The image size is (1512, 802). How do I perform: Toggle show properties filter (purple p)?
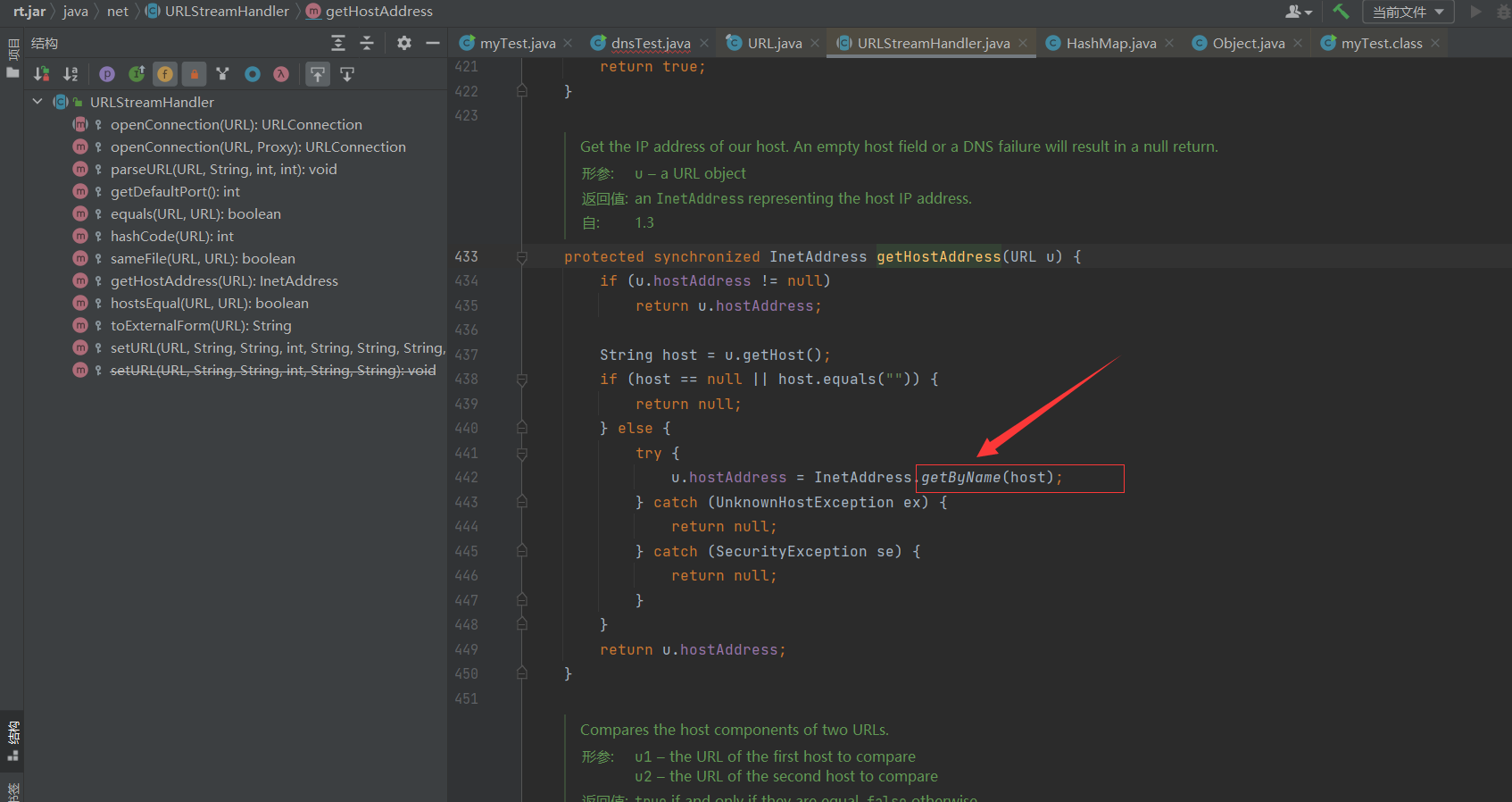107,74
